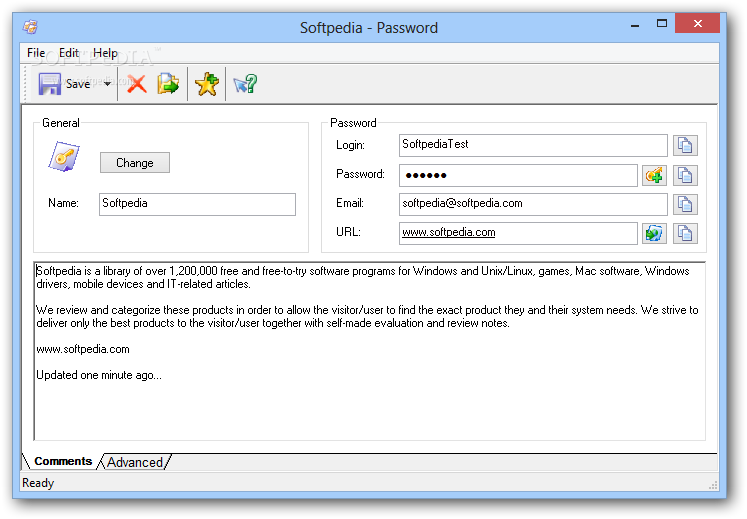
Task: Open the Edit menu
Action: pyautogui.click(x=69, y=53)
